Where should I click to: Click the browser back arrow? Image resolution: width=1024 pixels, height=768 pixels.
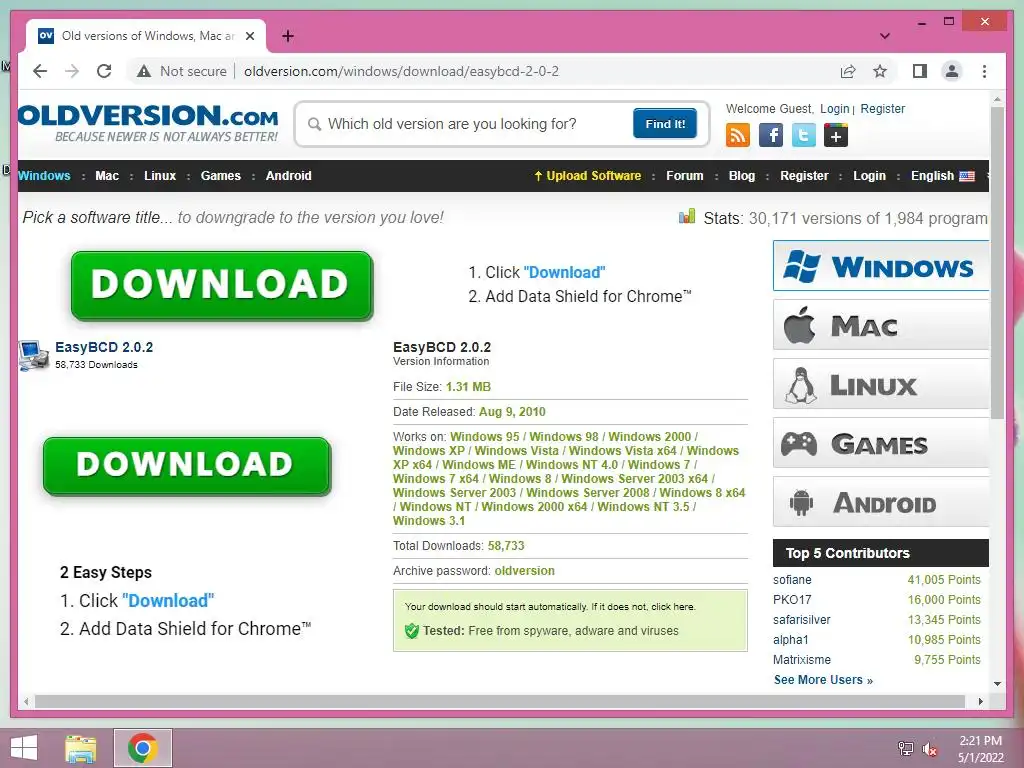[40, 71]
